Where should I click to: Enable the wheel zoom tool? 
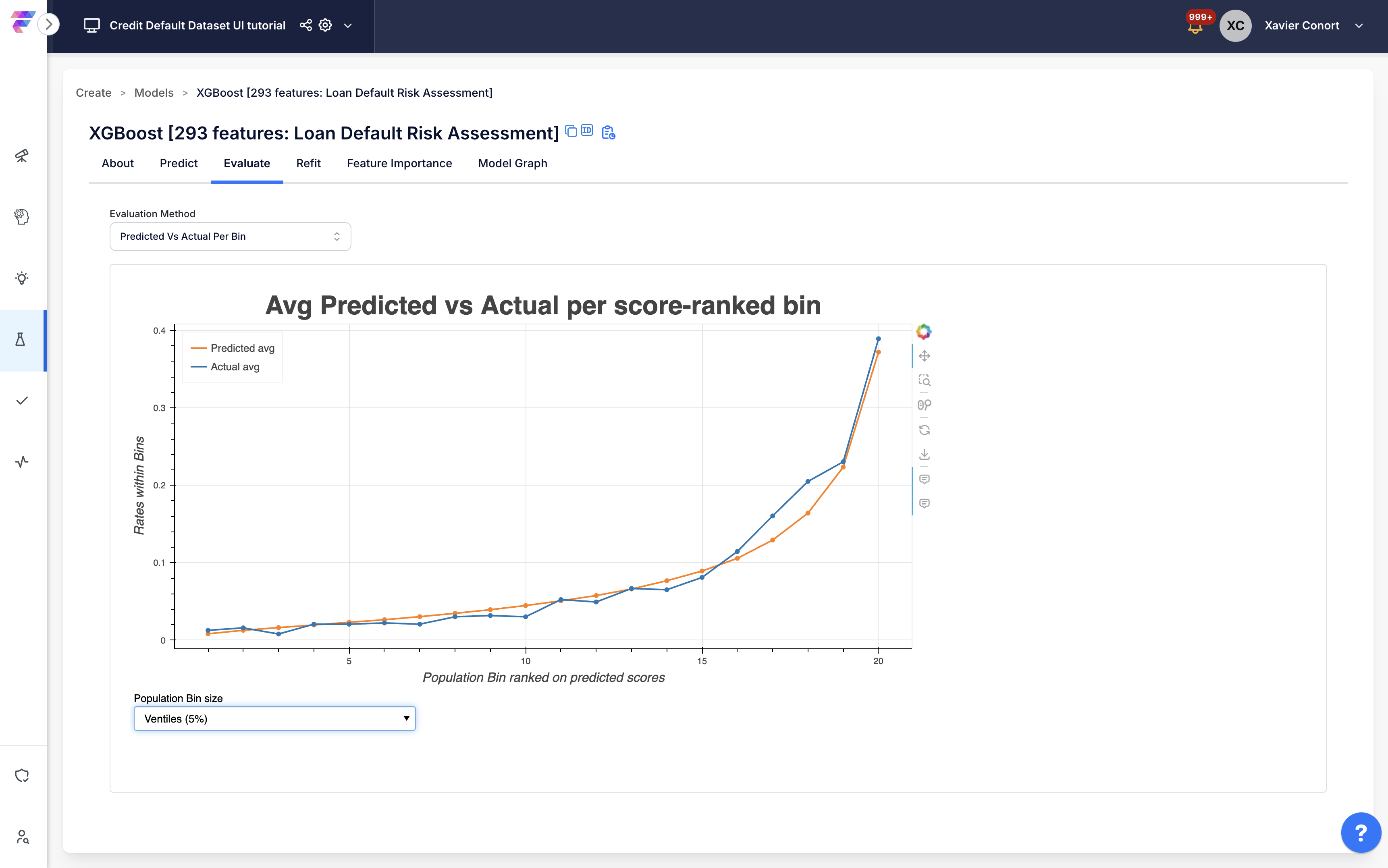924,405
